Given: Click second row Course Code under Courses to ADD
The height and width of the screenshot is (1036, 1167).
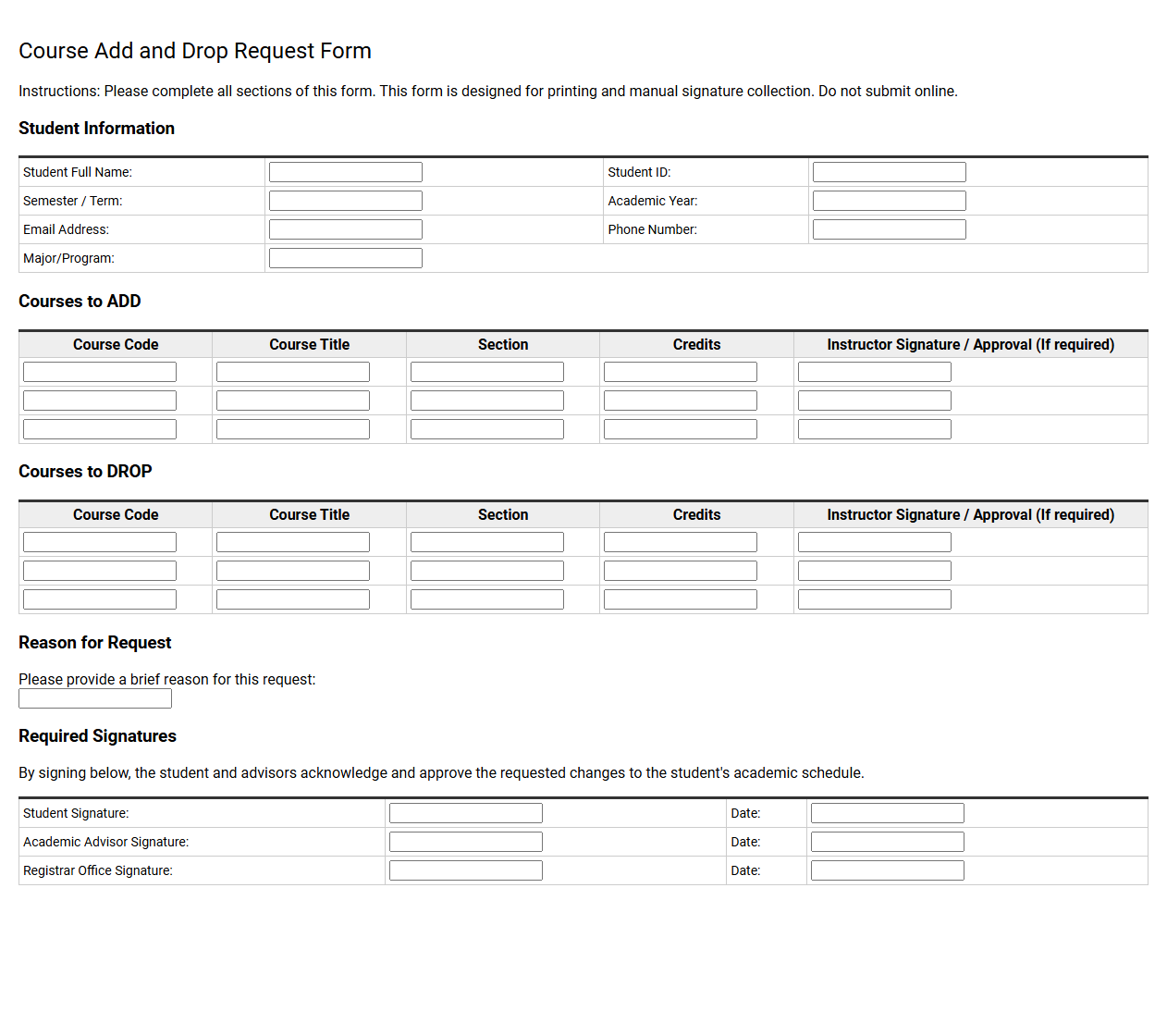Looking at the screenshot, I should click(x=100, y=401).
